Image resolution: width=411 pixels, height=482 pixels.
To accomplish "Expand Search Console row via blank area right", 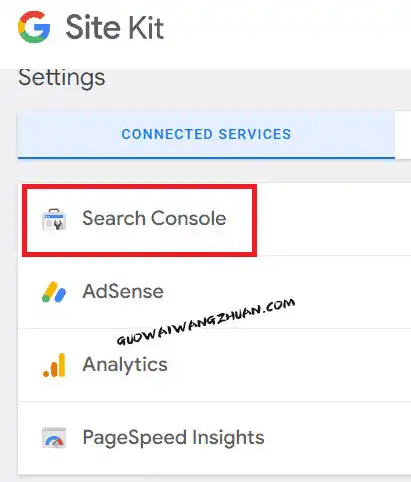I will point(333,219).
